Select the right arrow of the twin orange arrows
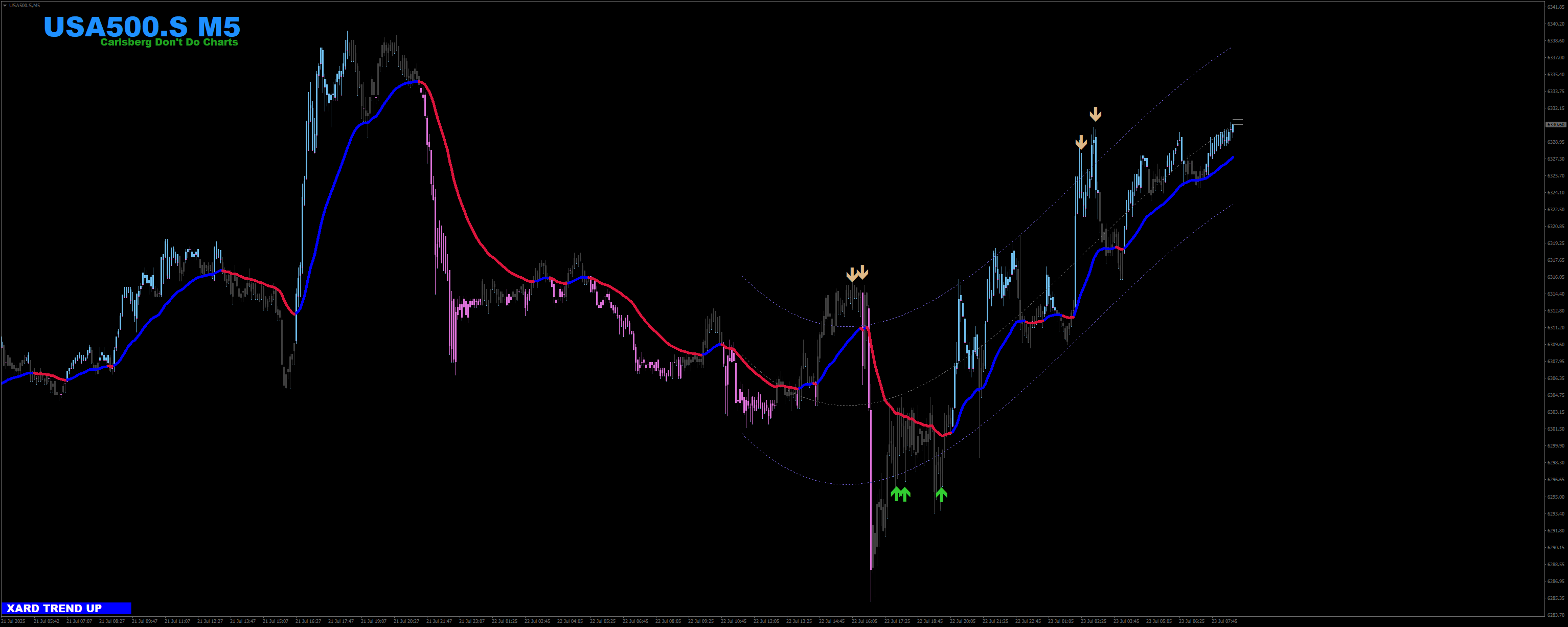The height and width of the screenshot is (627, 1568). click(x=862, y=272)
